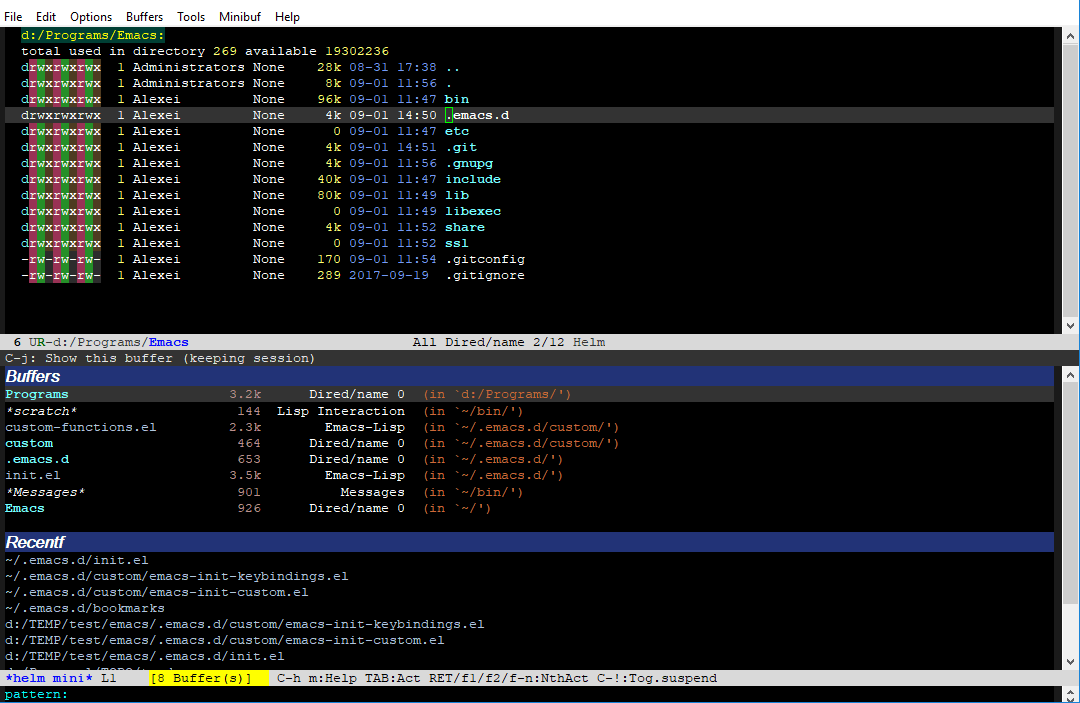Open d:/TEMP/test/emacs/.emacs.d/custom/emacs-init-custom.el
Viewport: 1080px width, 703px height.
pyautogui.click(x=225, y=640)
